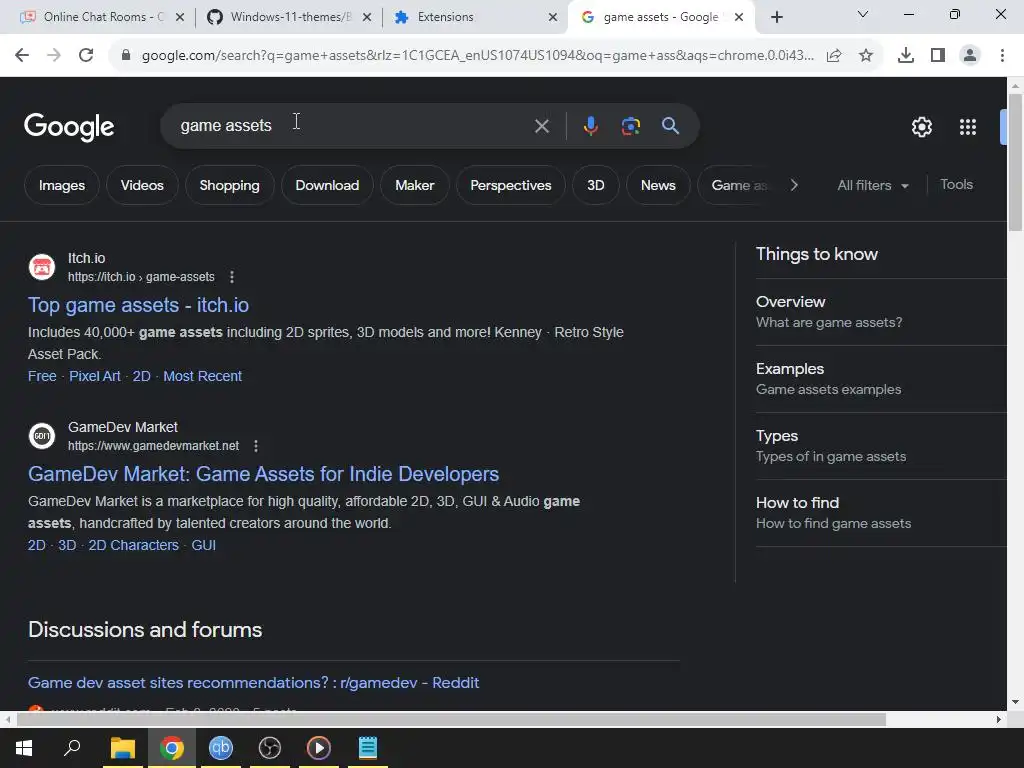
Task: Select the Download filter chip
Action: (x=327, y=185)
